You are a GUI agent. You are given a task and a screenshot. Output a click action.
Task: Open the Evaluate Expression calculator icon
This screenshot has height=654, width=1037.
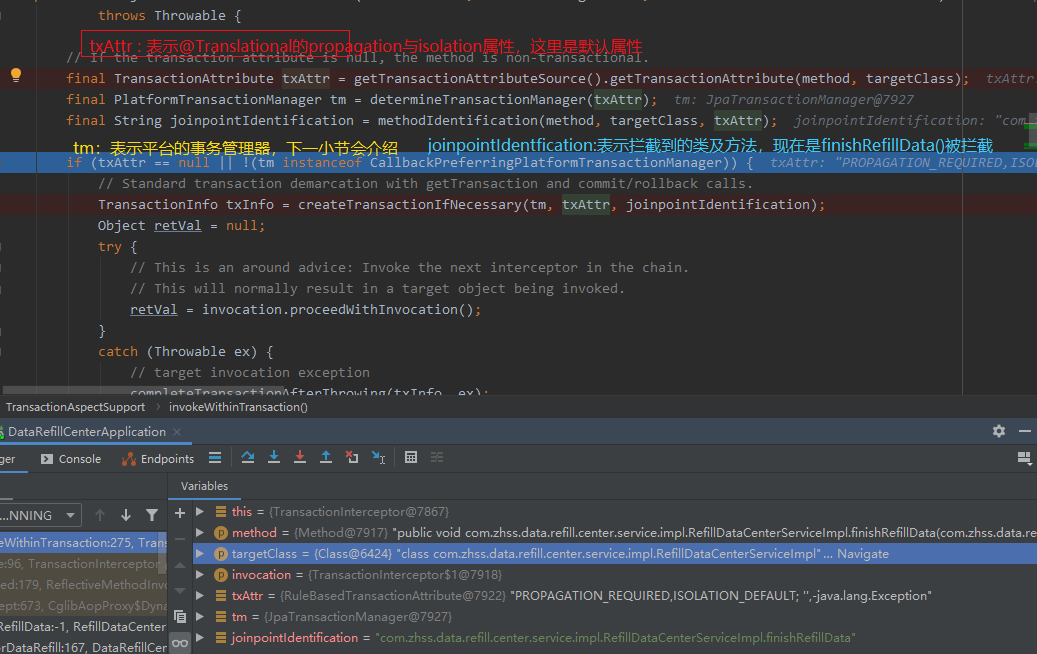(x=411, y=458)
